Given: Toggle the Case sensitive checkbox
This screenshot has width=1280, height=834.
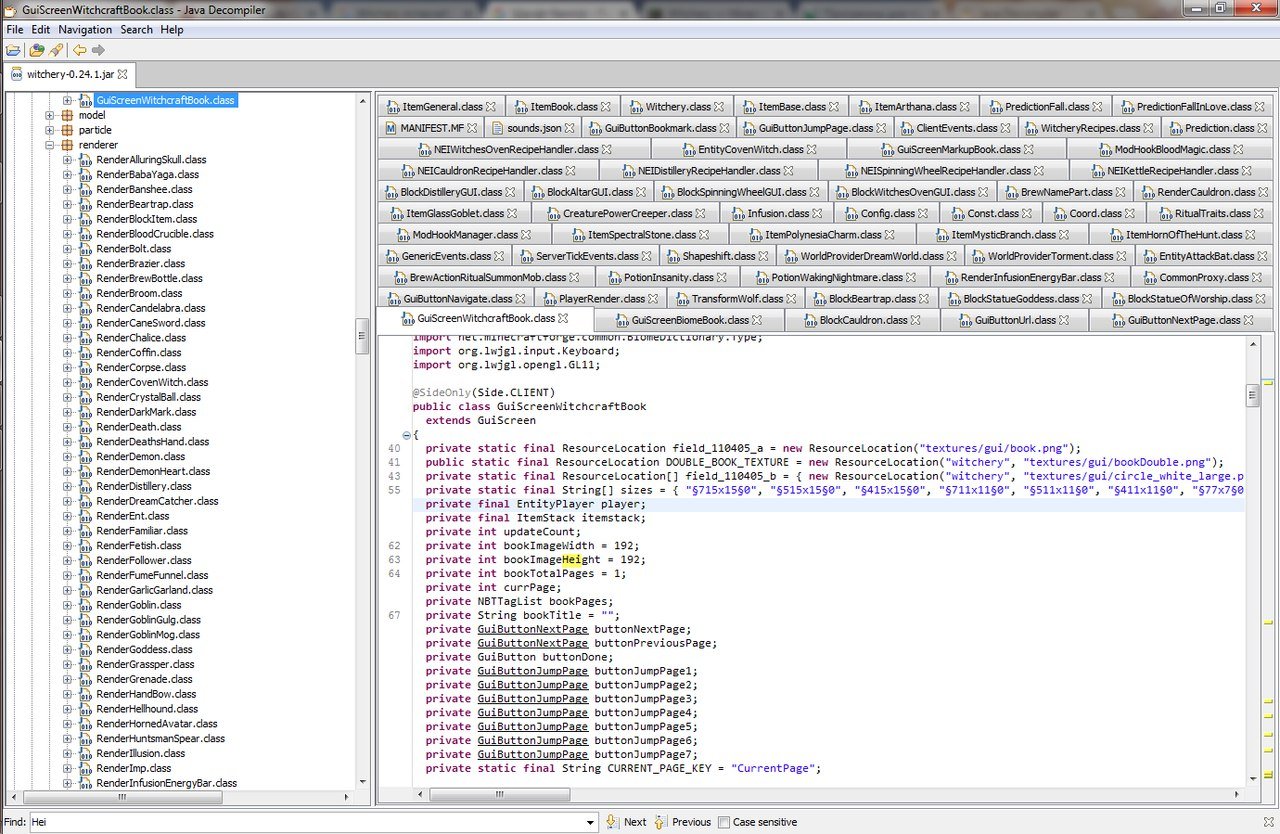Looking at the screenshot, I should (724, 822).
